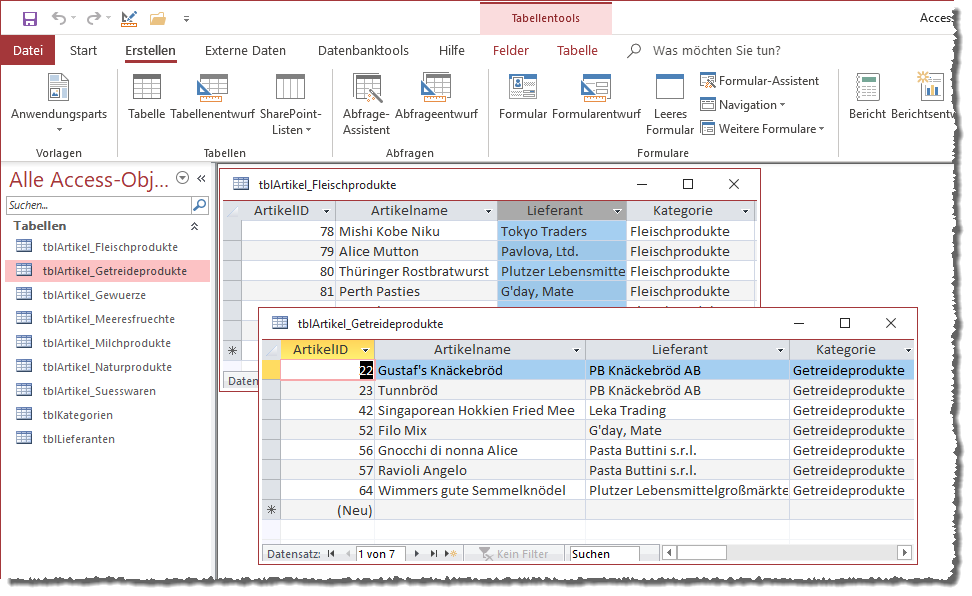Launch the Abfrage-Assistent
Viewport: 972px width, 596px height.
point(366,92)
